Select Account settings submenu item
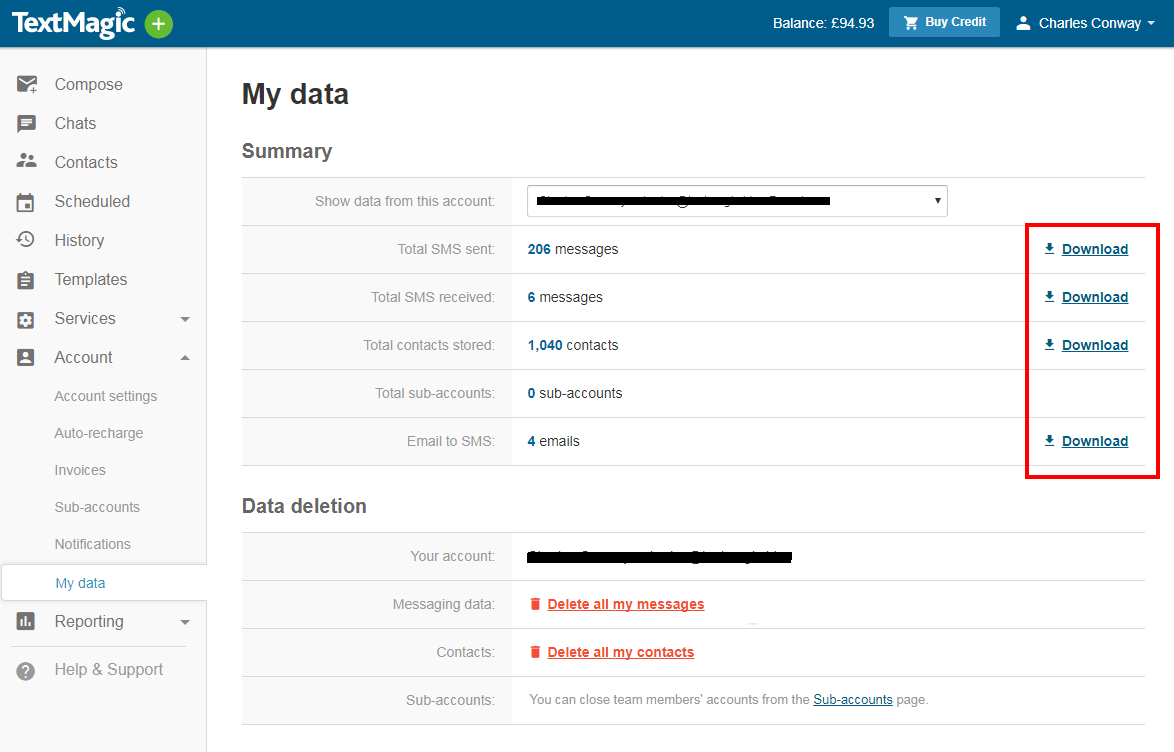This screenshot has width=1174, height=752. pos(106,396)
